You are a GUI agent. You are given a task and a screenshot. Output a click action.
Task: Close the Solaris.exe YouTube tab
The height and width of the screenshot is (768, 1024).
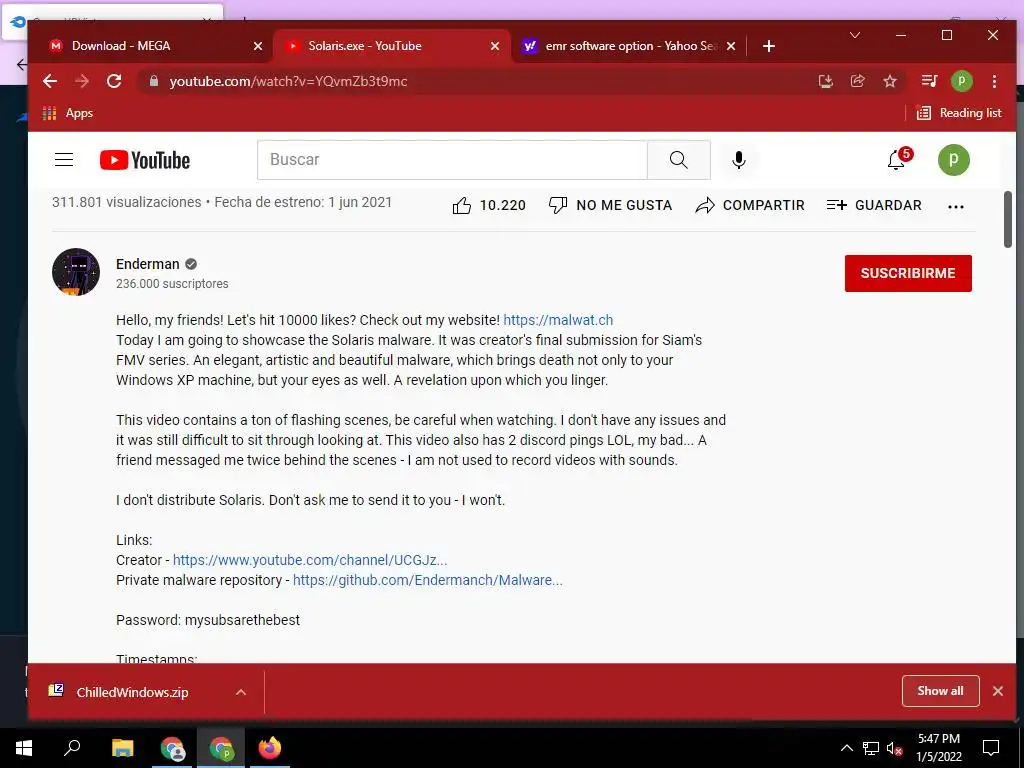click(x=495, y=46)
